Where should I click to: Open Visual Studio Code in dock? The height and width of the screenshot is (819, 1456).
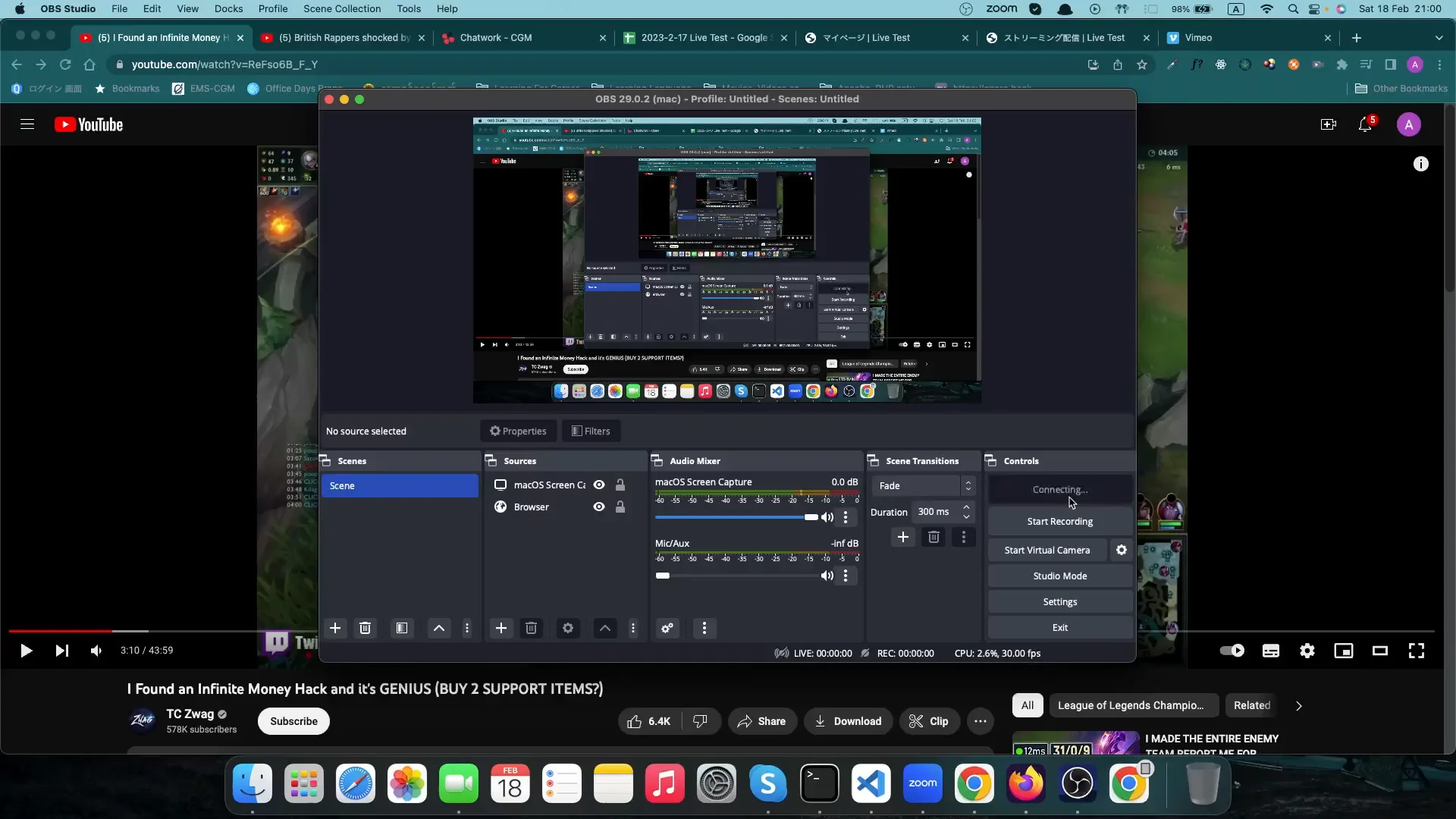pos(871,783)
